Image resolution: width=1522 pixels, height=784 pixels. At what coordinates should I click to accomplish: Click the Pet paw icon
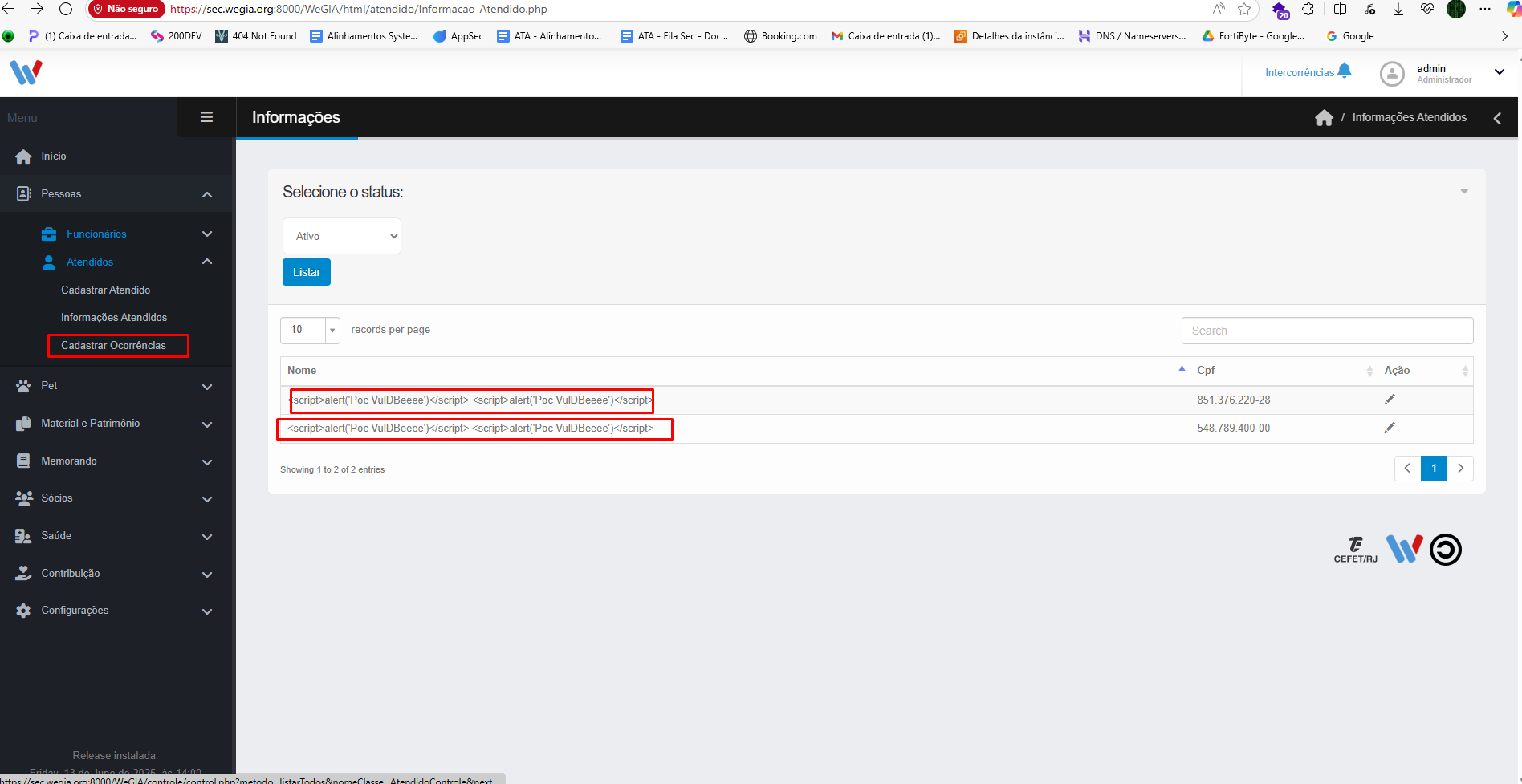(23, 386)
